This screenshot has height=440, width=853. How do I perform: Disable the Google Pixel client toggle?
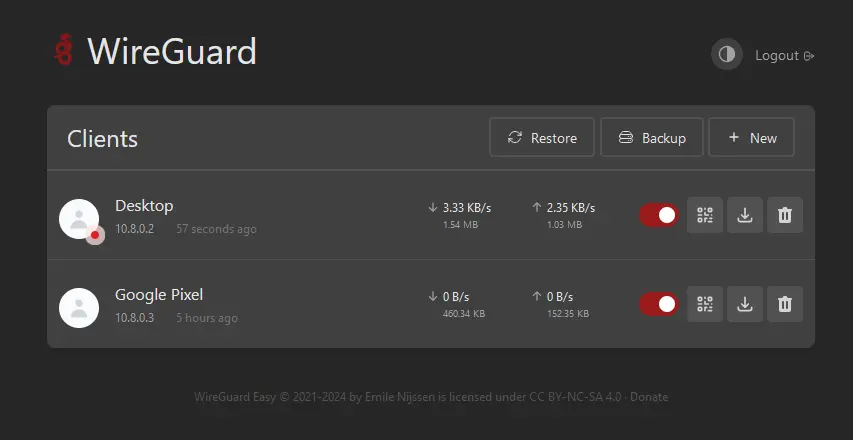tap(659, 304)
